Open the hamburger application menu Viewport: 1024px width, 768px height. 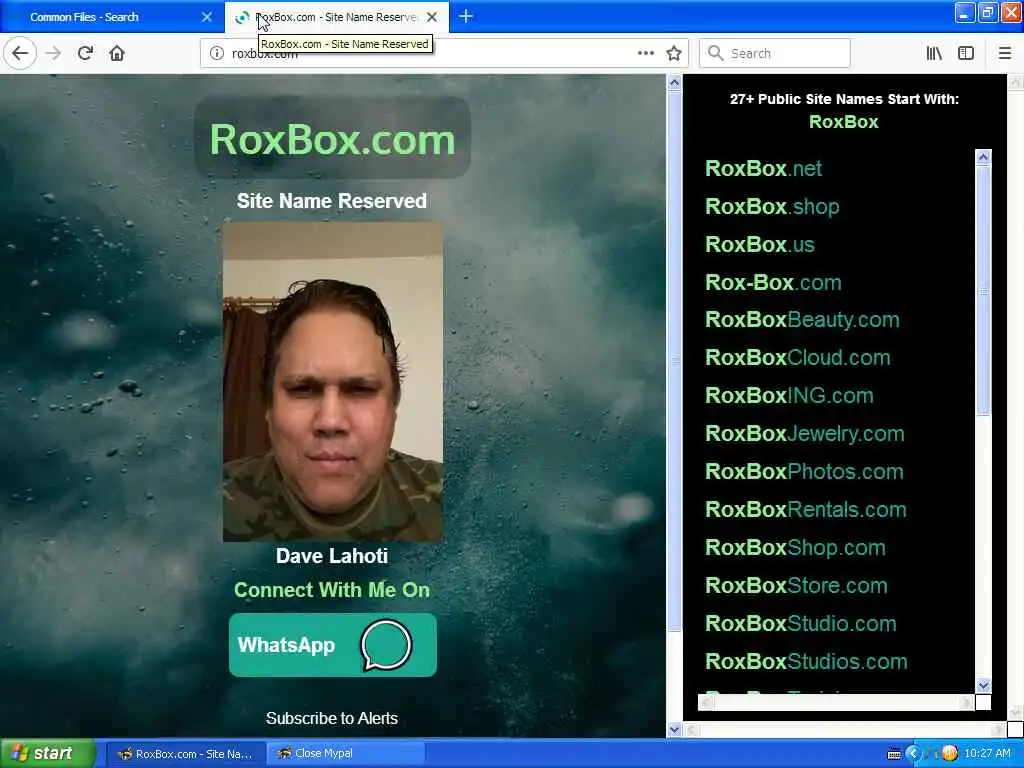coord(1005,53)
